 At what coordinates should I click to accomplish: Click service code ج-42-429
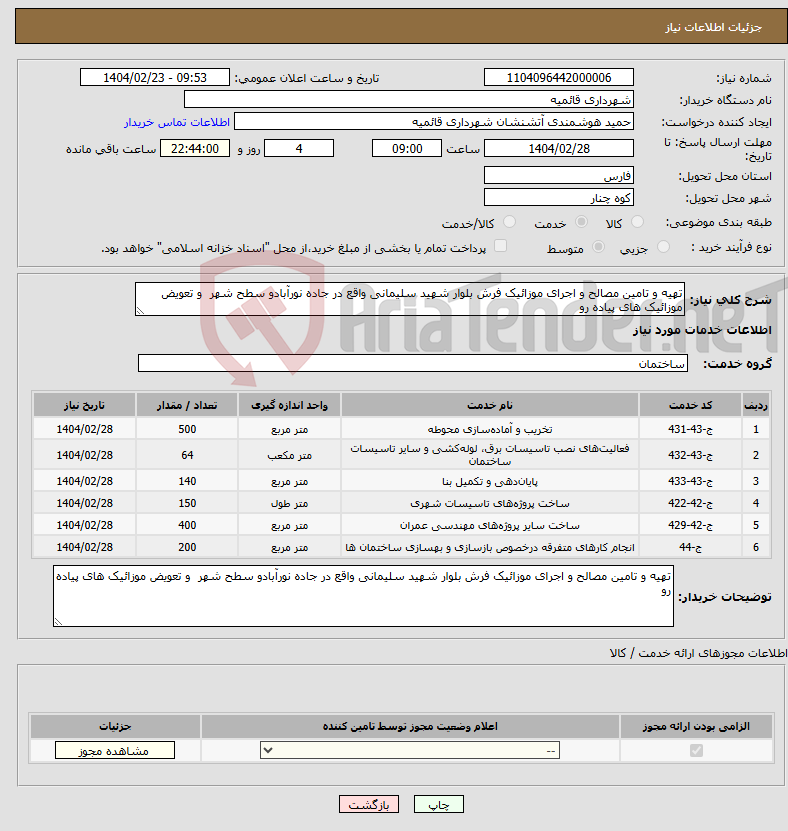pos(690,525)
